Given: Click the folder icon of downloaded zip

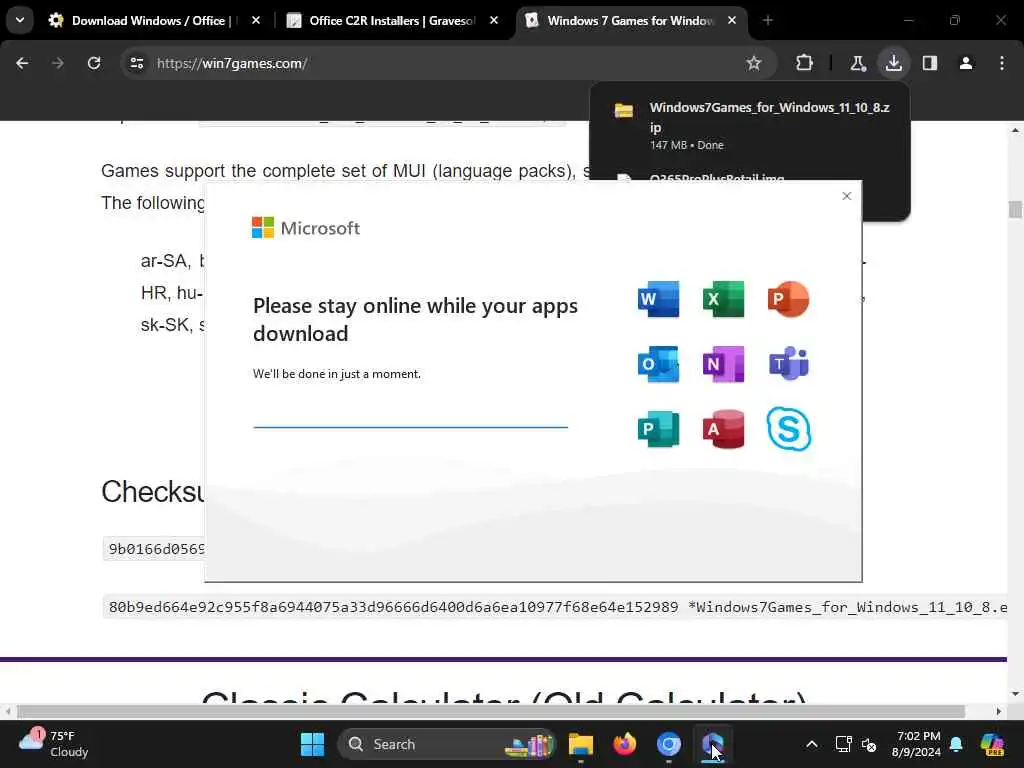Looking at the screenshot, I should pyautogui.click(x=624, y=110).
